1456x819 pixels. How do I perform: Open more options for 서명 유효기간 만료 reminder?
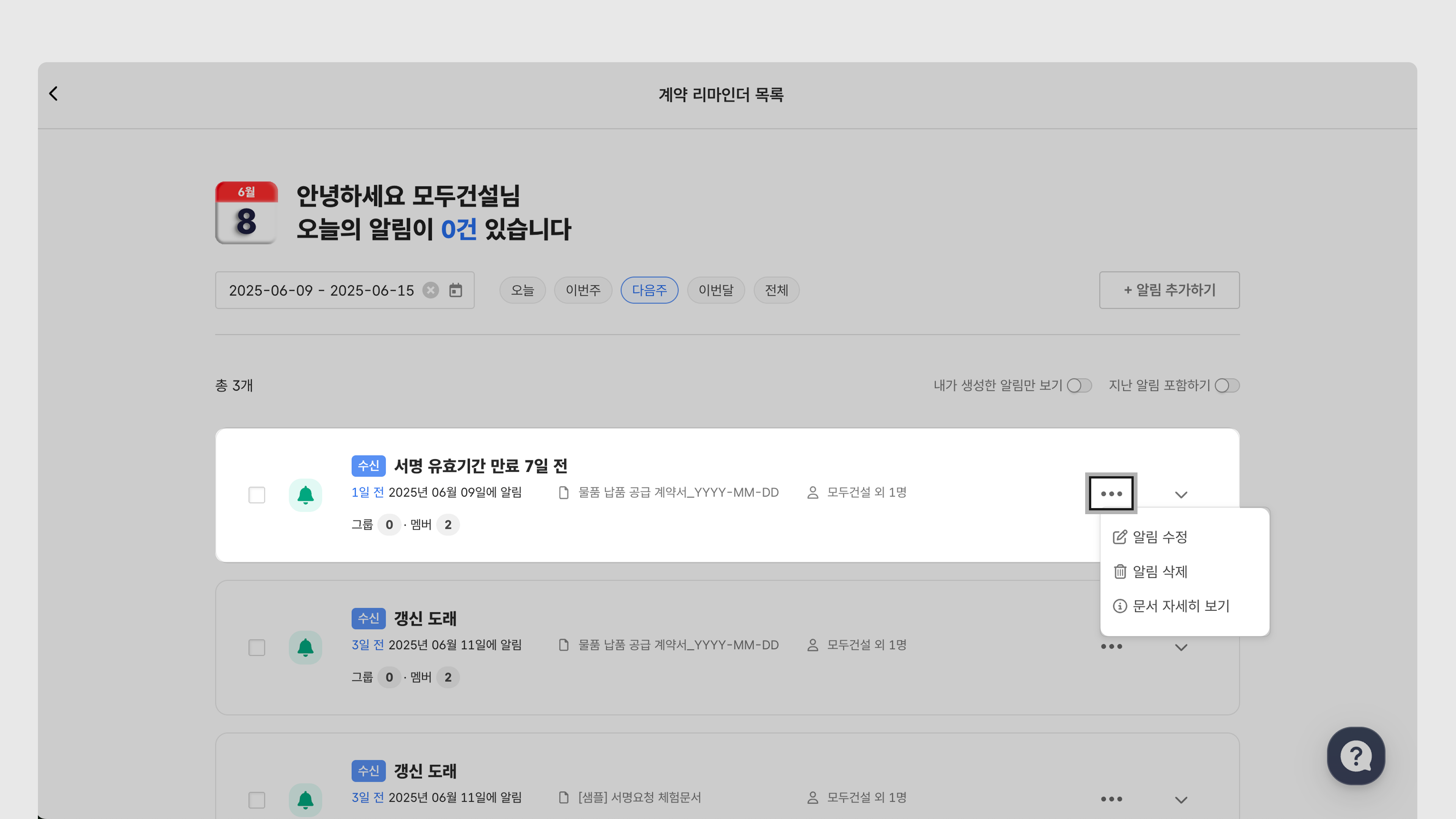point(1111,493)
